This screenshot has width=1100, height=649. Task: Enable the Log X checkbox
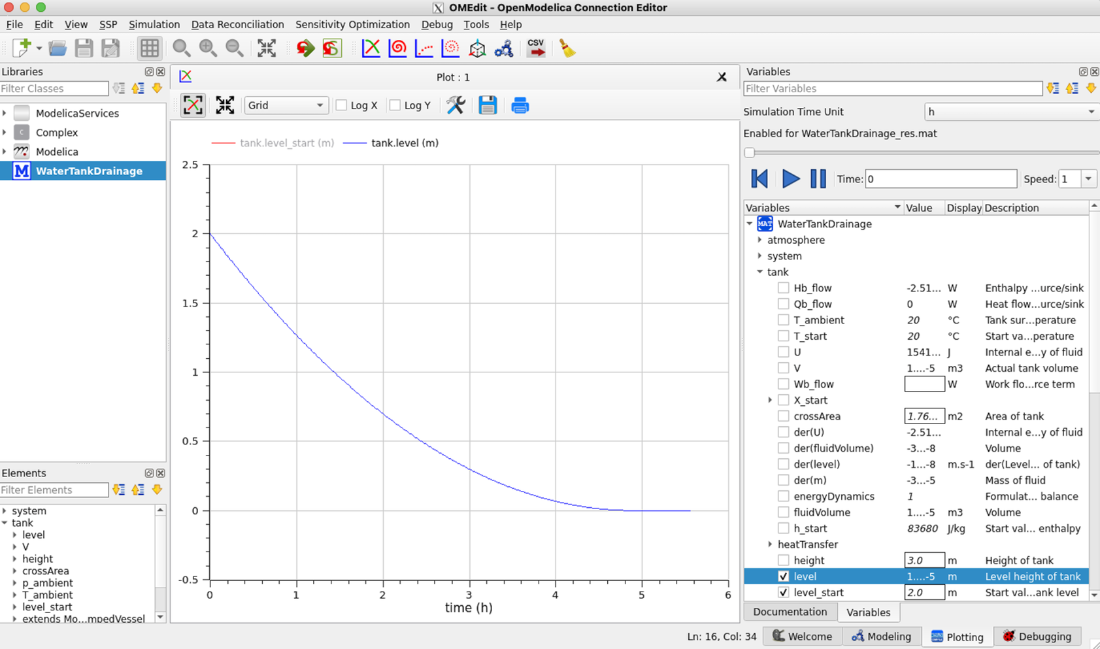[x=342, y=105]
